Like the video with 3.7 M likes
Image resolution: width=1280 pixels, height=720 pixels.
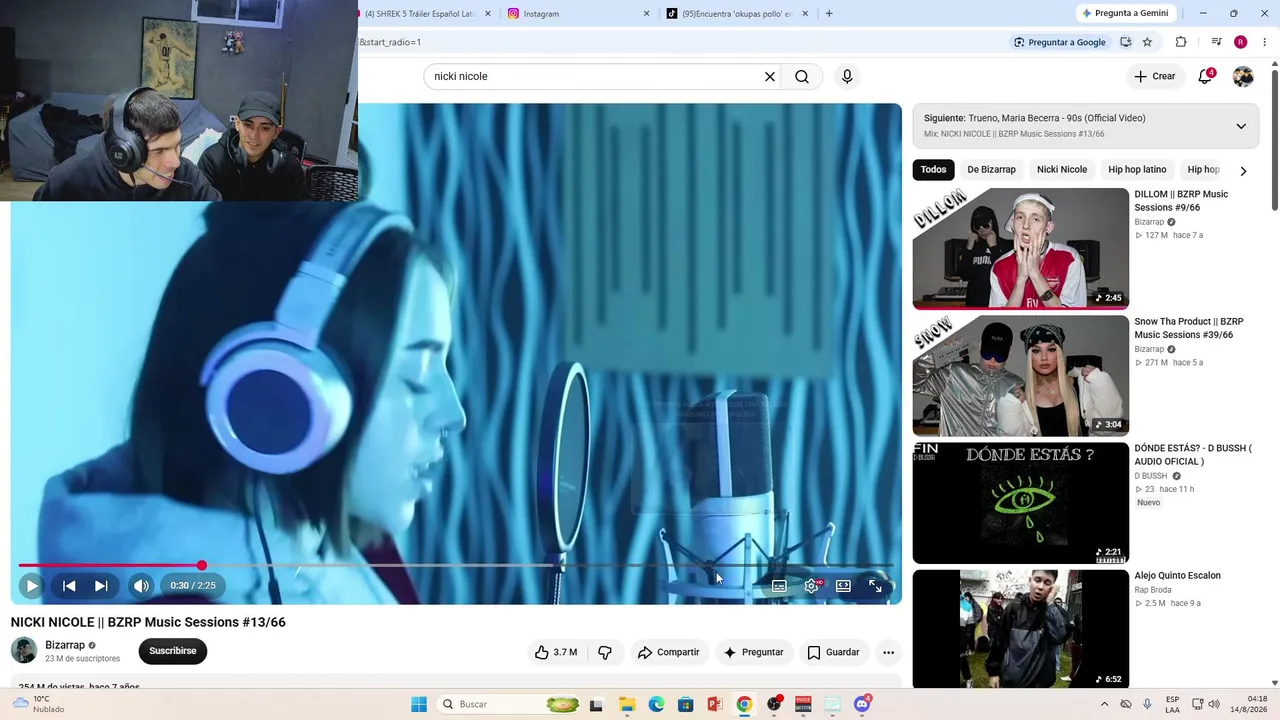[556, 652]
